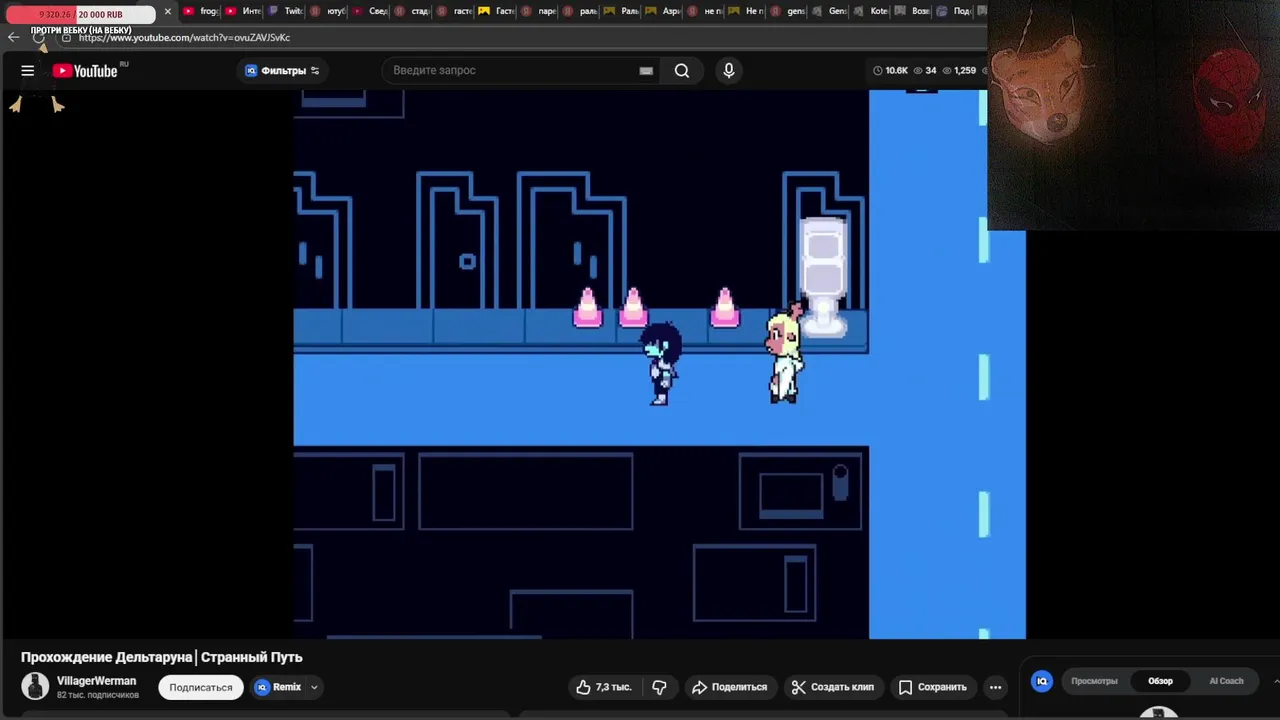The width and height of the screenshot is (1280, 720).
Task: Save the video with Сохранить
Action: click(932, 687)
